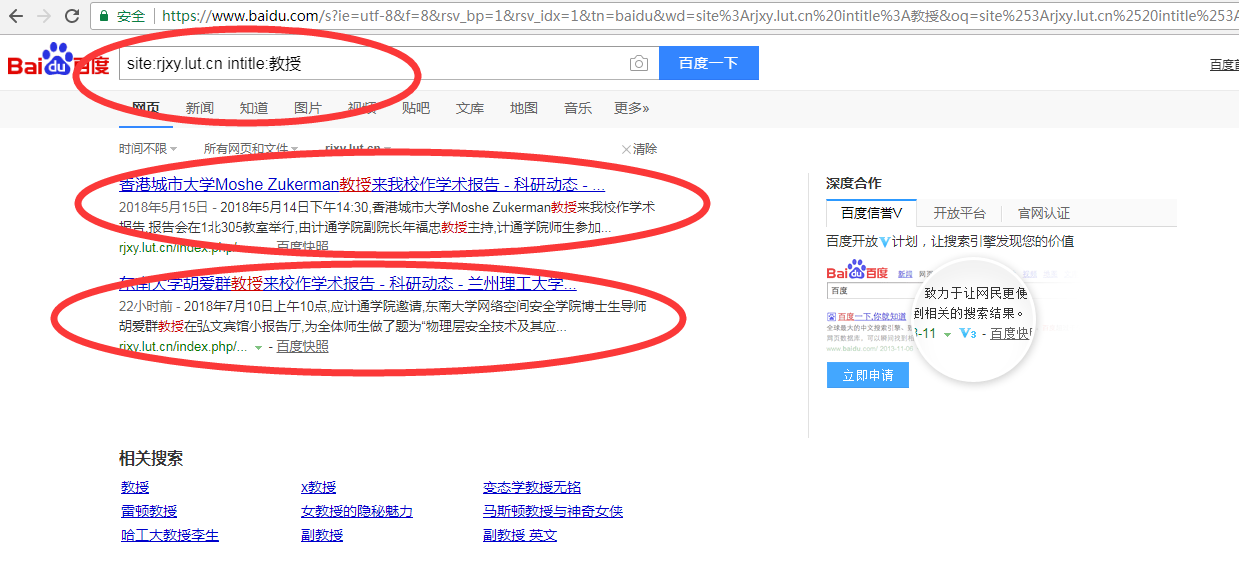Screen dimensions: 1239x572
Task: Click the green secure padlock icon
Action: (x=103, y=16)
